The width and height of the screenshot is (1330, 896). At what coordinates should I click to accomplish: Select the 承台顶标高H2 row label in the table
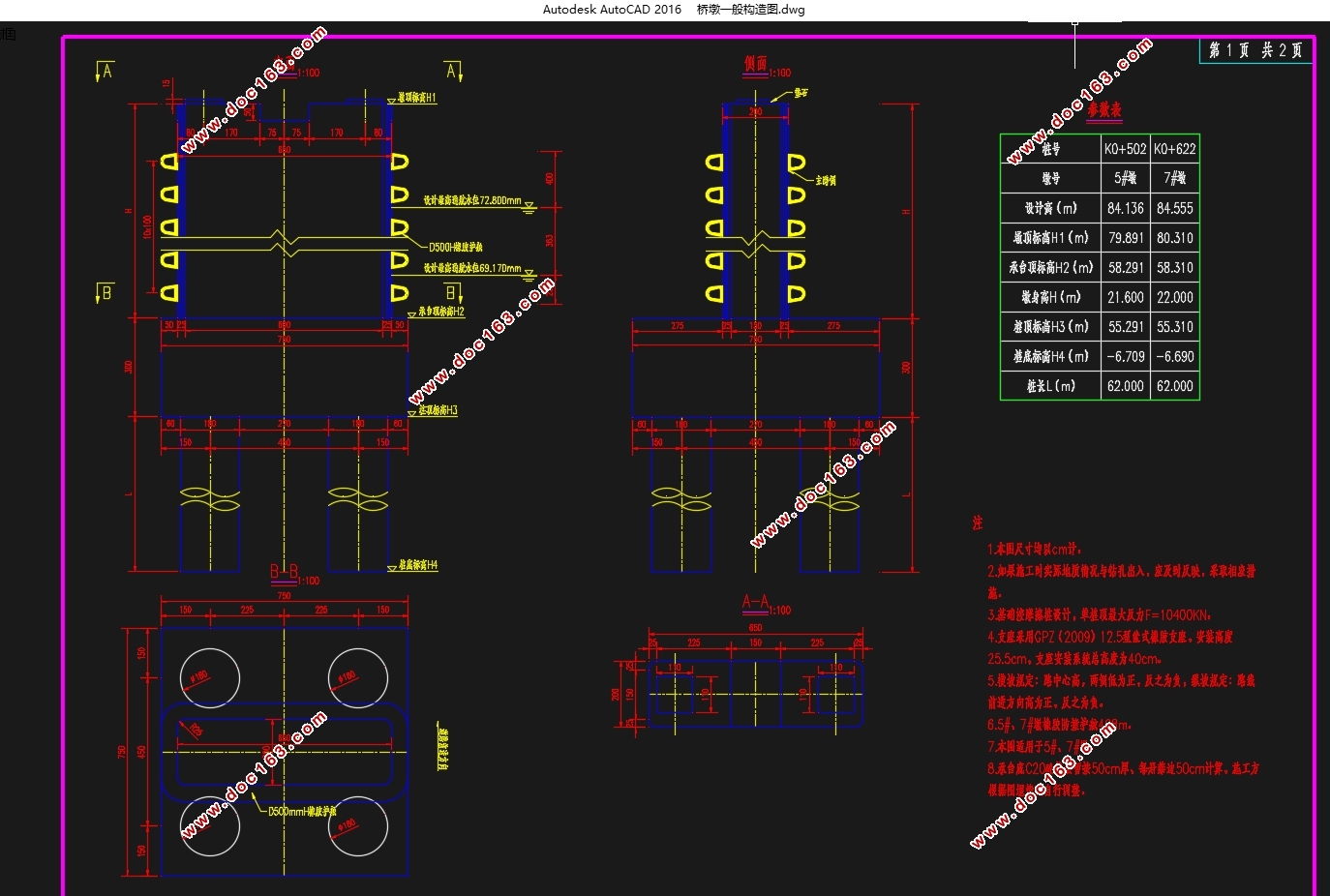pos(1051,267)
